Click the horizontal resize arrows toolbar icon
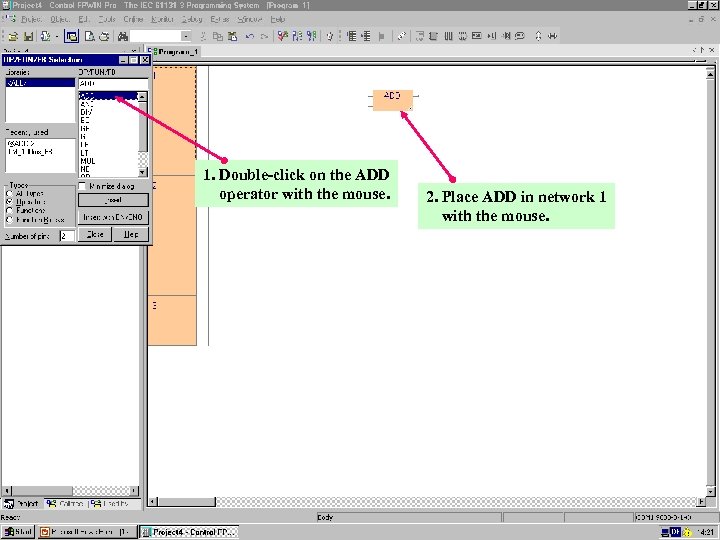Screen dimensions: 720x540 click(x=553, y=36)
